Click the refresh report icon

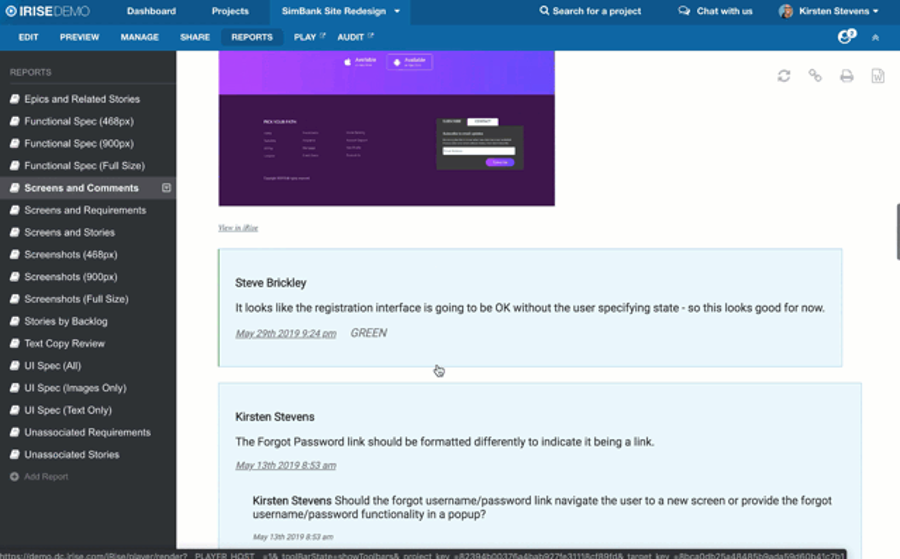coord(784,76)
